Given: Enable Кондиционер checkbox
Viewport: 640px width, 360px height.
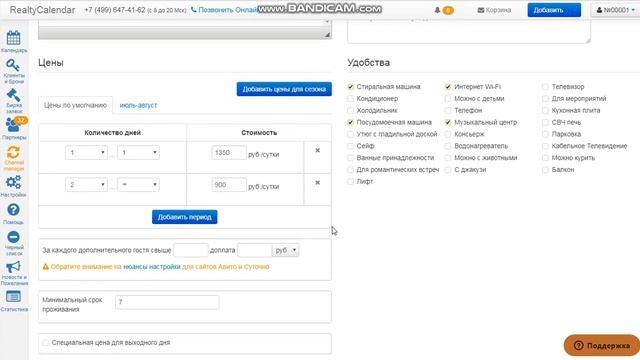Looking at the screenshot, I should tap(351, 98).
